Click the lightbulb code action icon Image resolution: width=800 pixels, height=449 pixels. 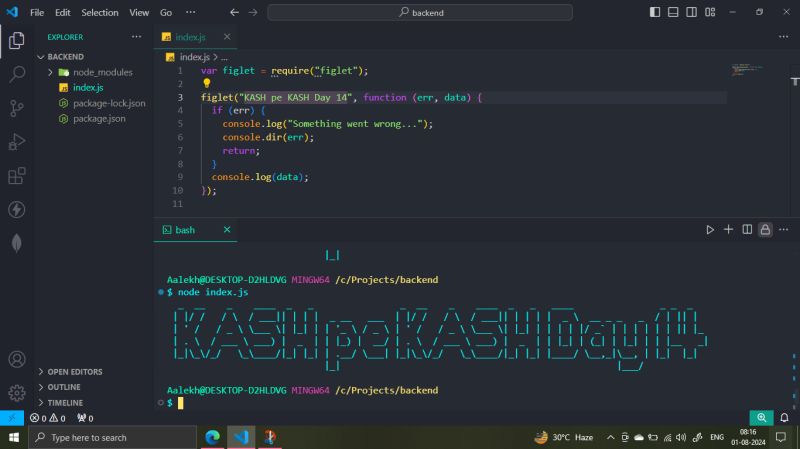(x=206, y=83)
